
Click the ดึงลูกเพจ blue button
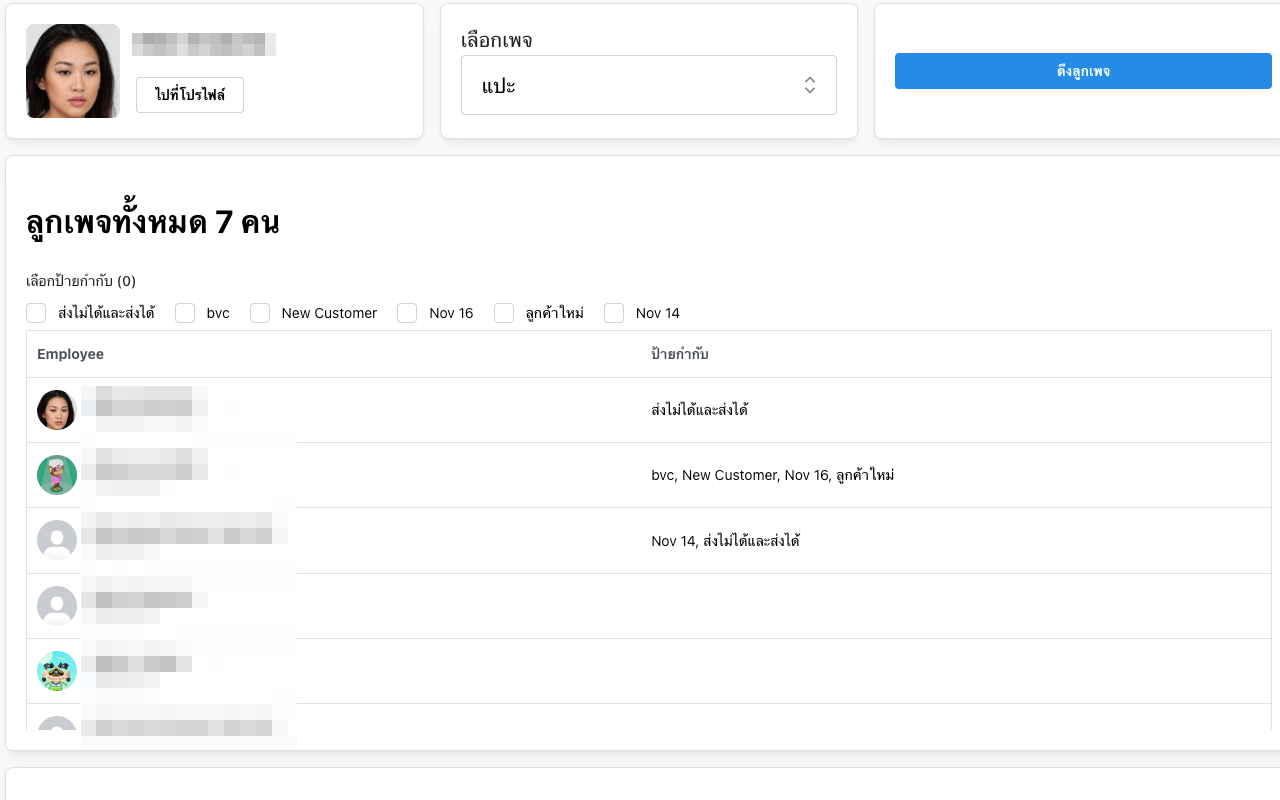click(1083, 70)
